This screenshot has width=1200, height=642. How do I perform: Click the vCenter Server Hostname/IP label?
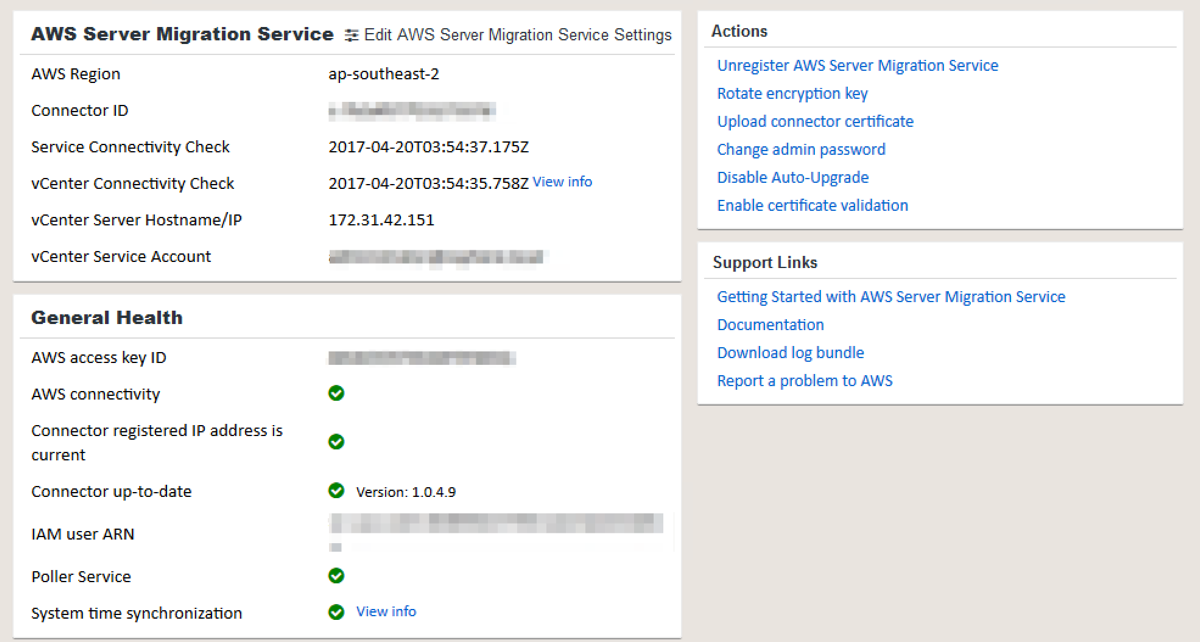pos(136,220)
